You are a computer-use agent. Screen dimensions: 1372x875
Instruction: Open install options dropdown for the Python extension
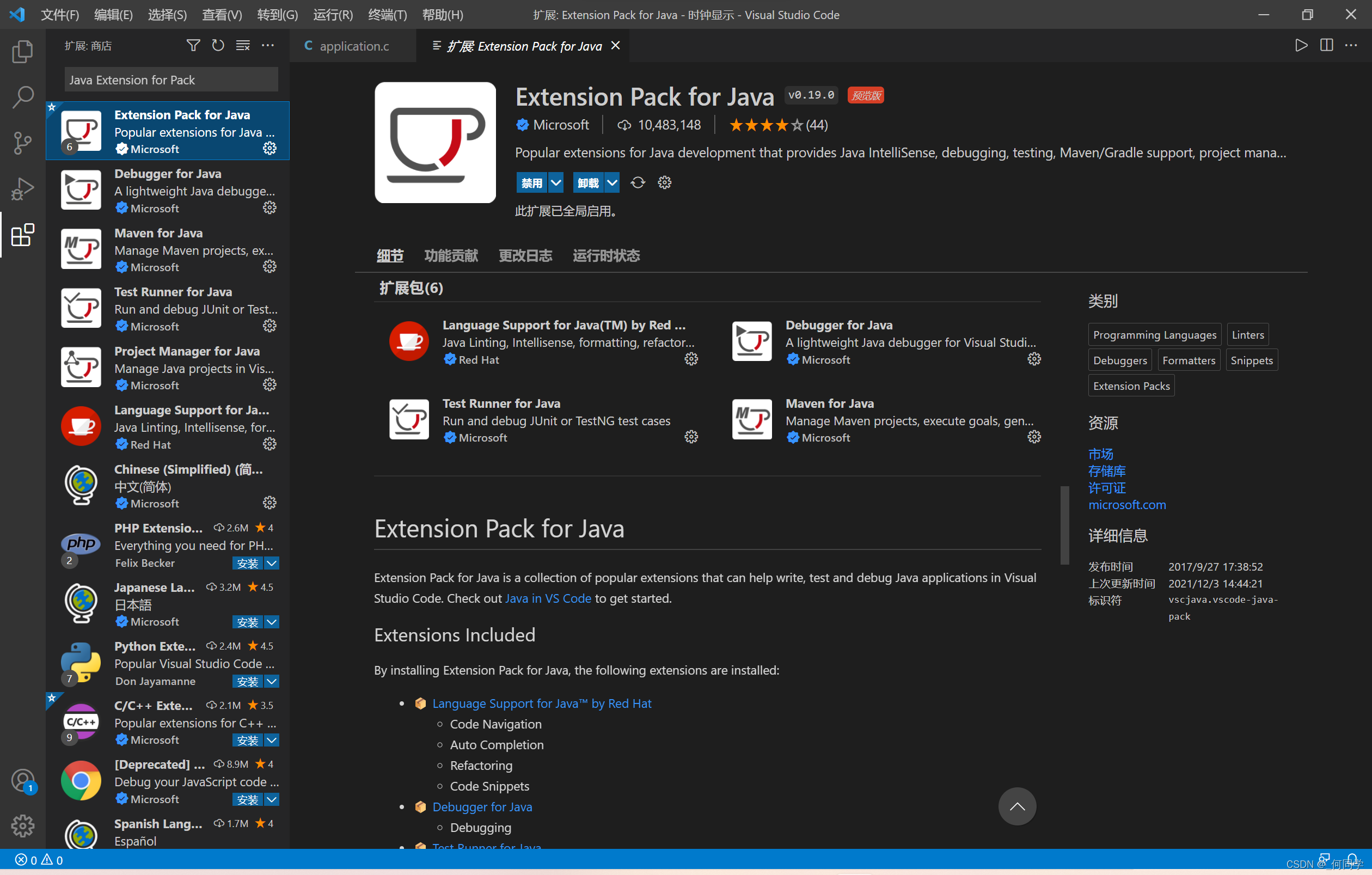pyautogui.click(x=272, y=681)
